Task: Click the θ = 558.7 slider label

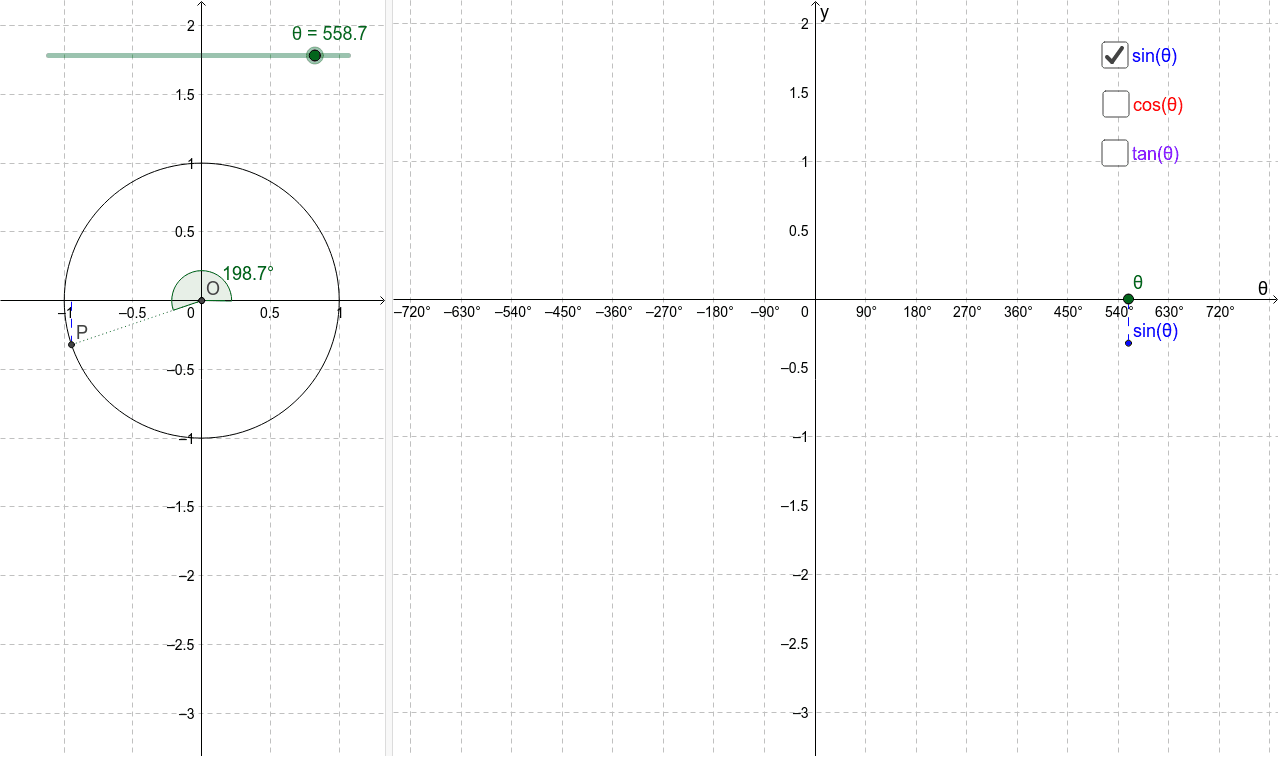Action: 329,33
